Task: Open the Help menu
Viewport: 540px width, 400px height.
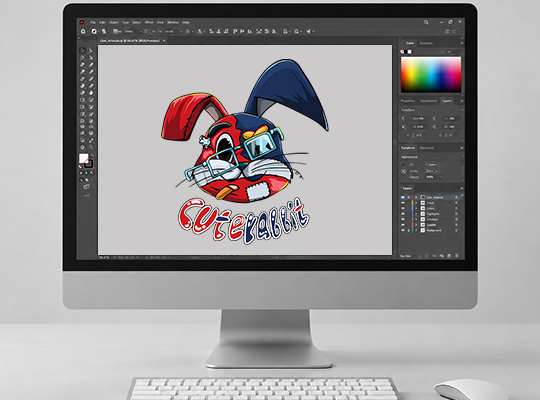Action: 186,22
